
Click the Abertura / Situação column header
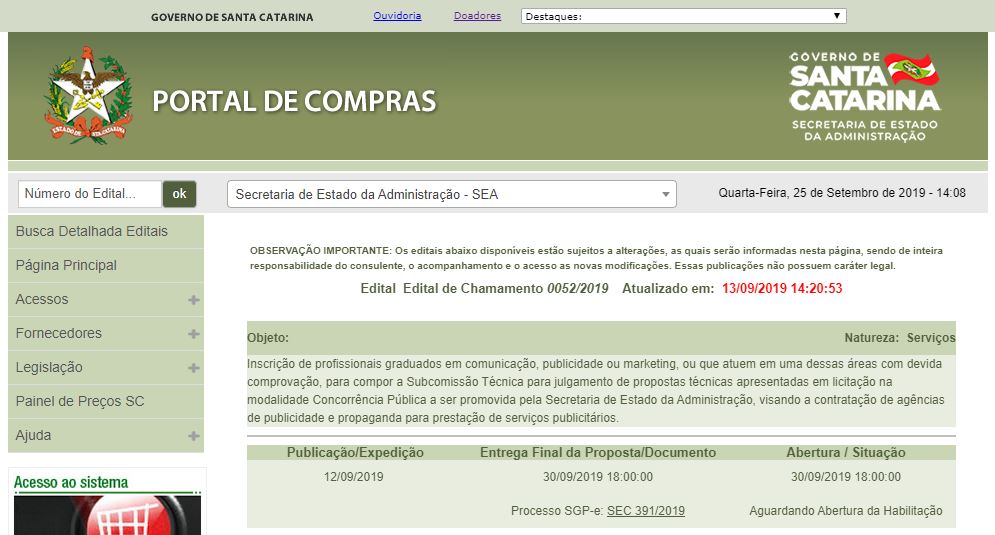(x=845, y=452)
